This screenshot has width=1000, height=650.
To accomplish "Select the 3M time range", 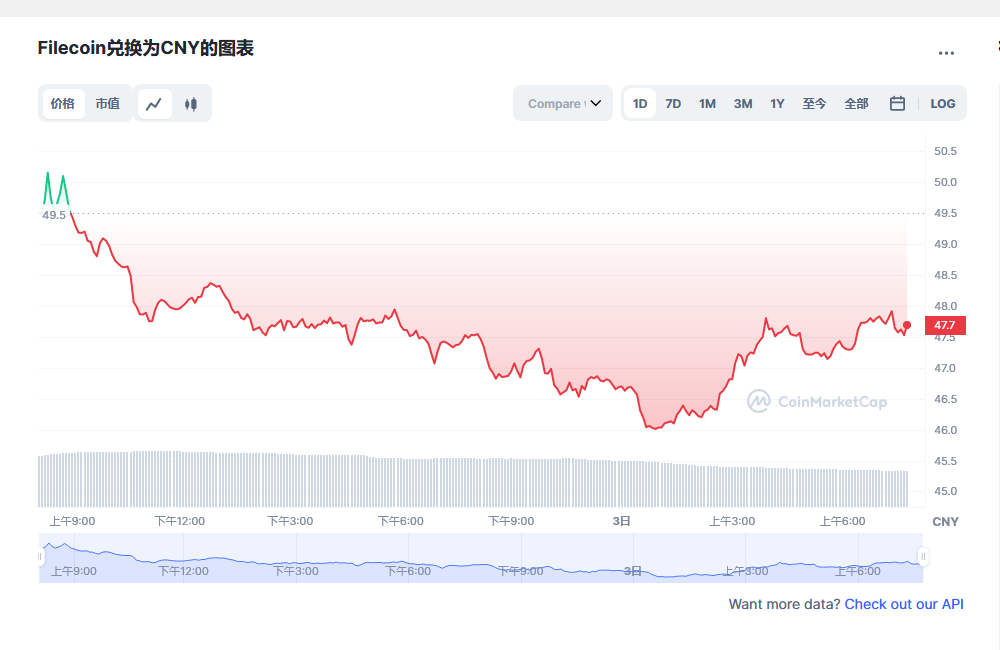I will click(743, 103).
